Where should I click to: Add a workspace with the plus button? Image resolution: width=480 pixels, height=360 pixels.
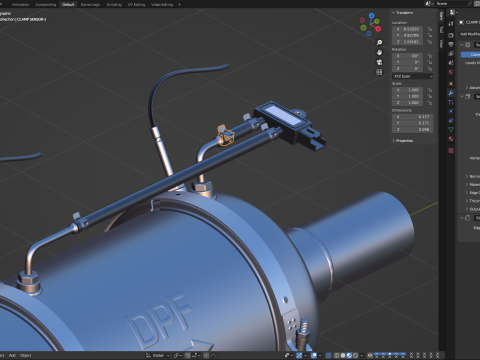179,4
